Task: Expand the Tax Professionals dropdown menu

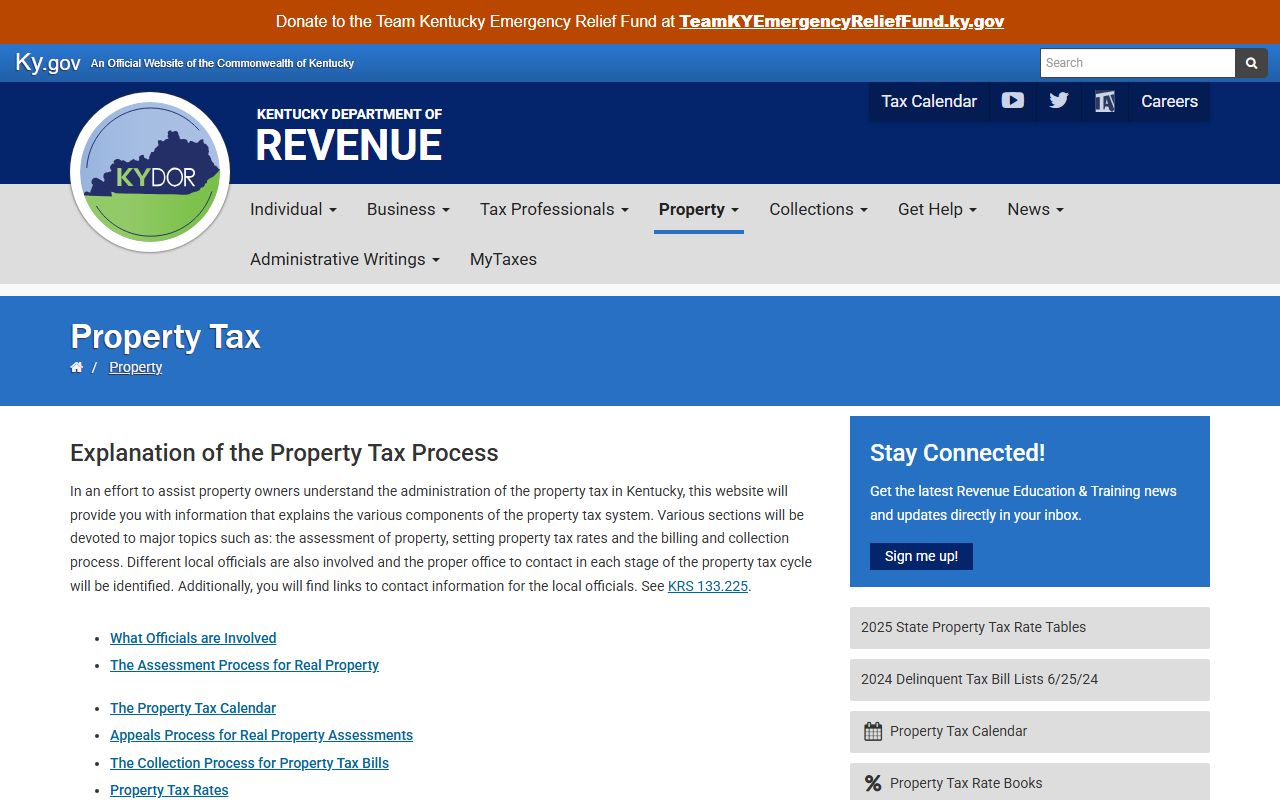Action: [554, 209]
